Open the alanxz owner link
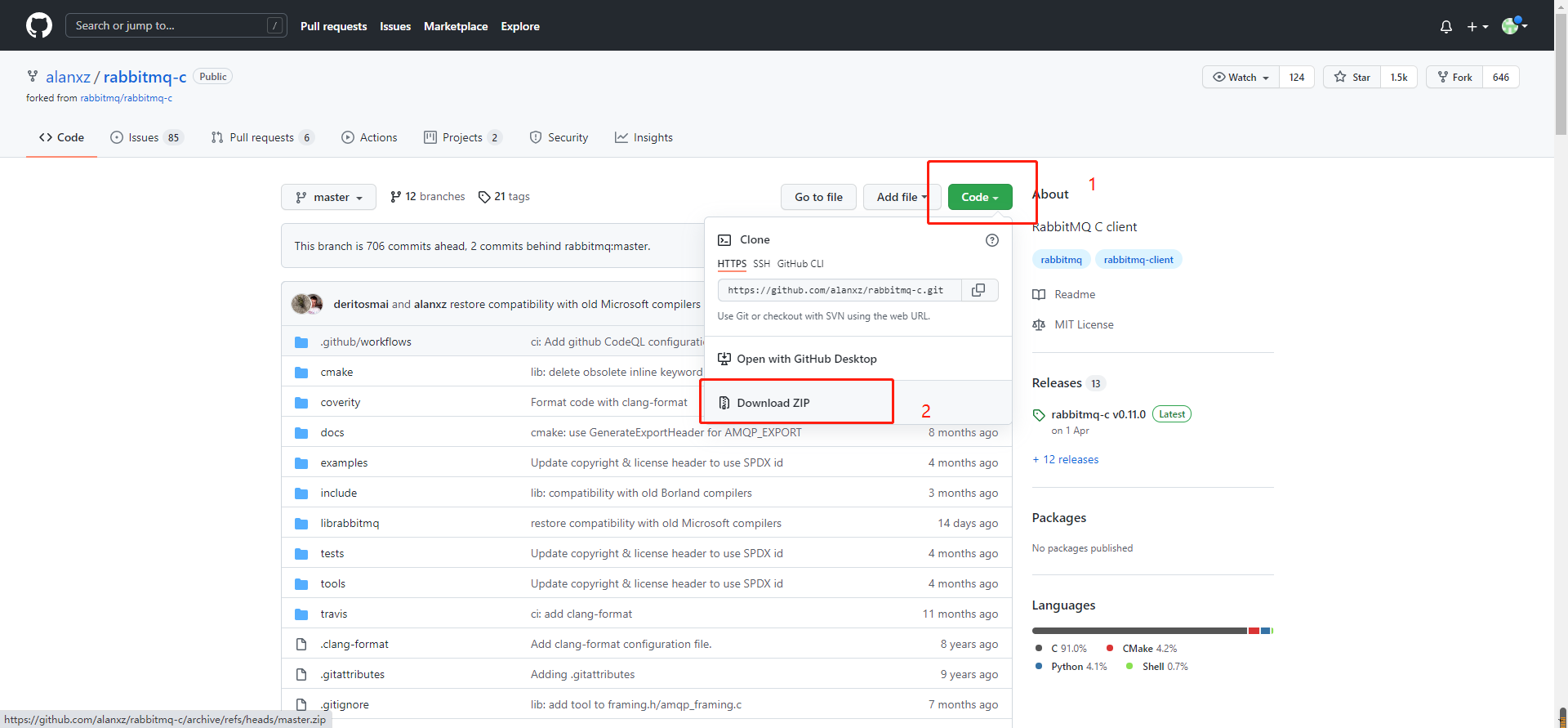 (68, 77)
